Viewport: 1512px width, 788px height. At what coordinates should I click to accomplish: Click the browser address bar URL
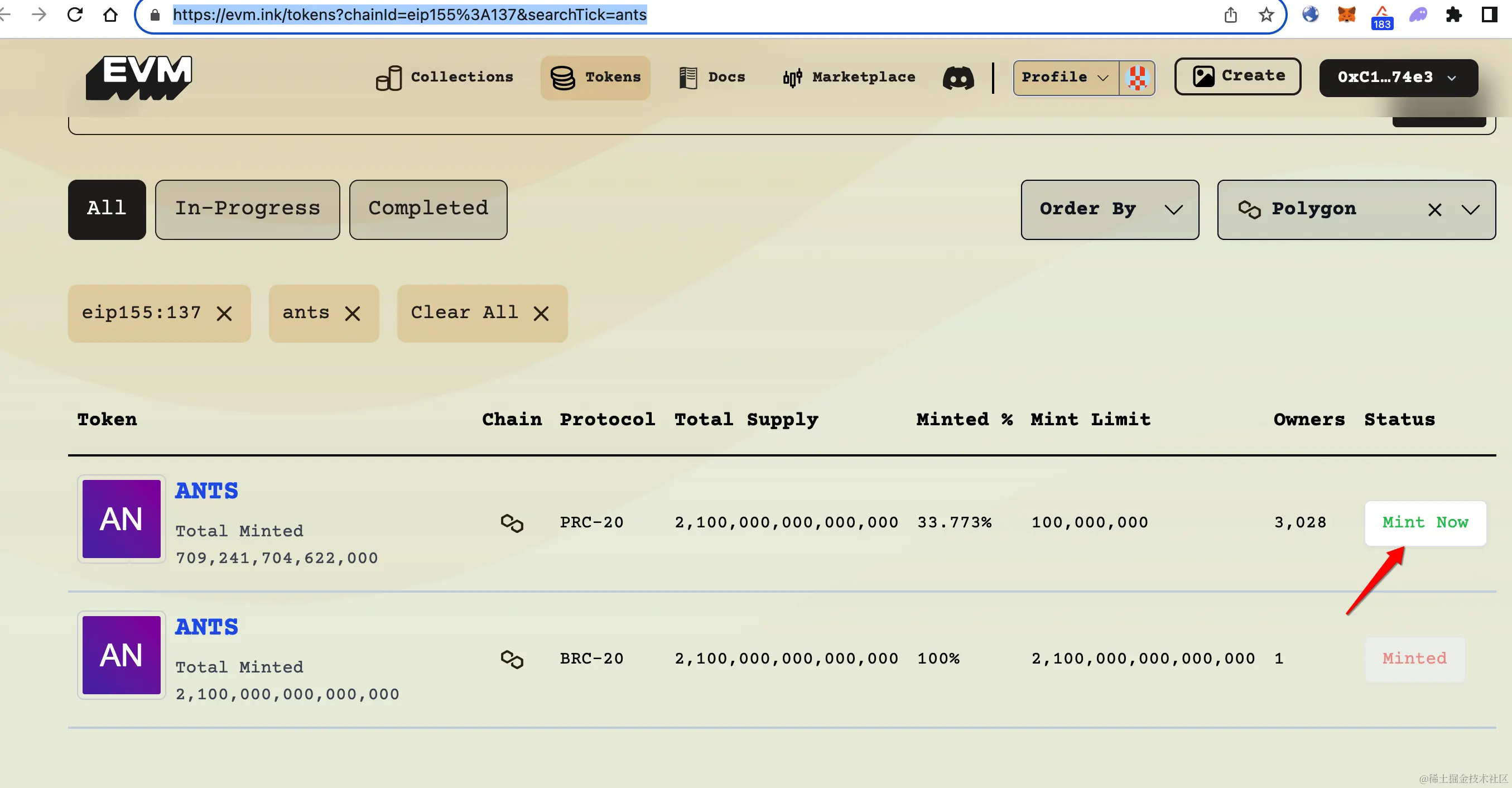click(x=409, y=15)
